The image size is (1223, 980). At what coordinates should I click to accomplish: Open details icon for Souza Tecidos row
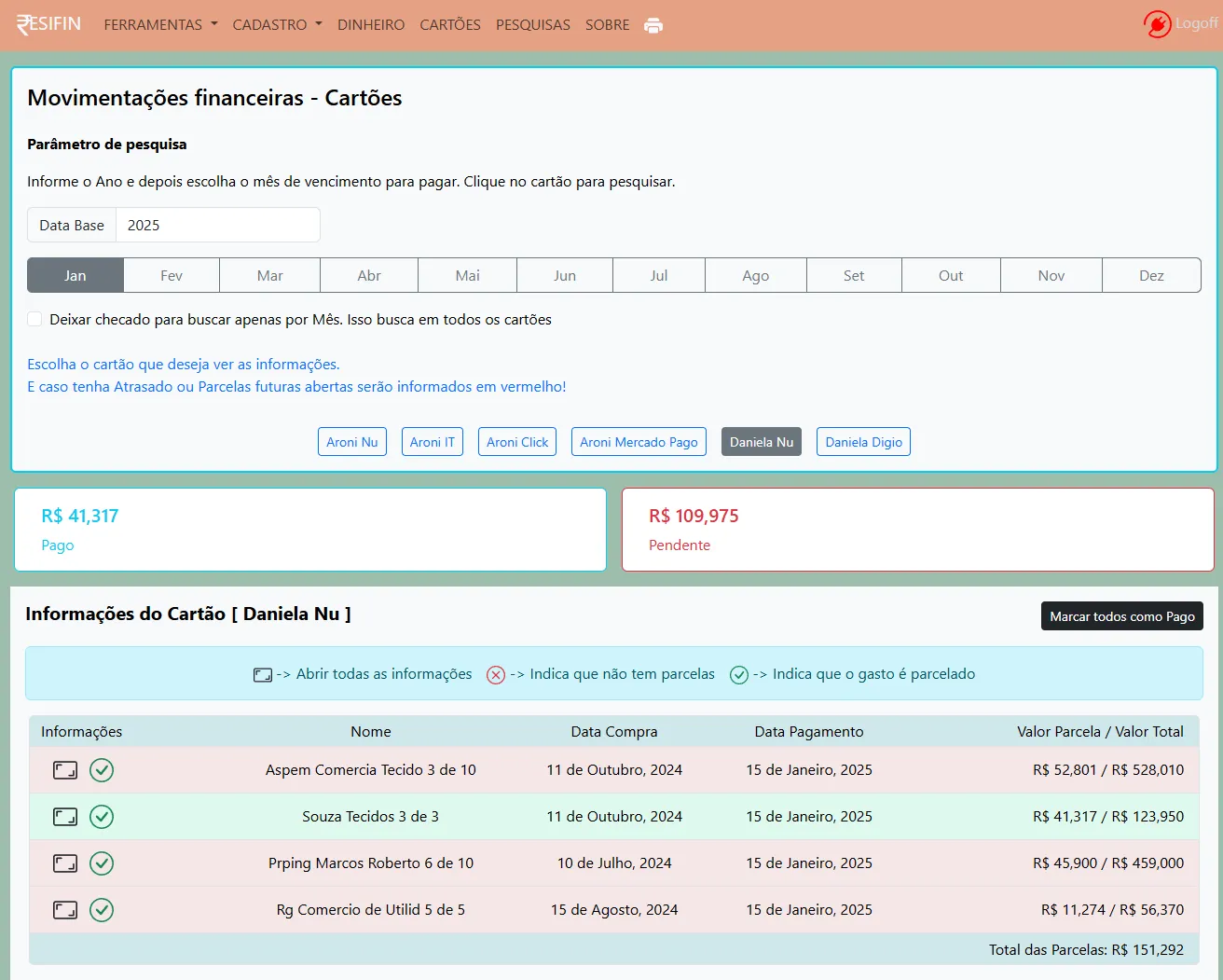coord(65,817)
